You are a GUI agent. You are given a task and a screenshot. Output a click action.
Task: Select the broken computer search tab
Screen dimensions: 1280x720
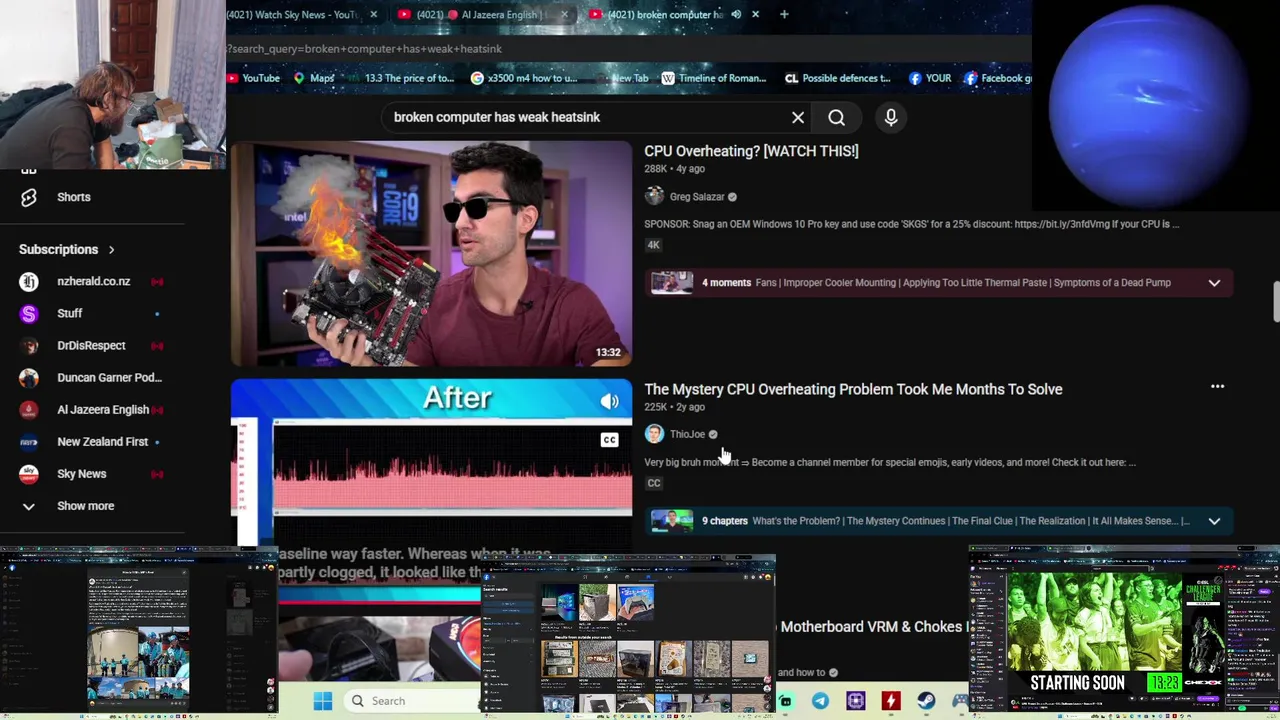click(x=658, y=14)
